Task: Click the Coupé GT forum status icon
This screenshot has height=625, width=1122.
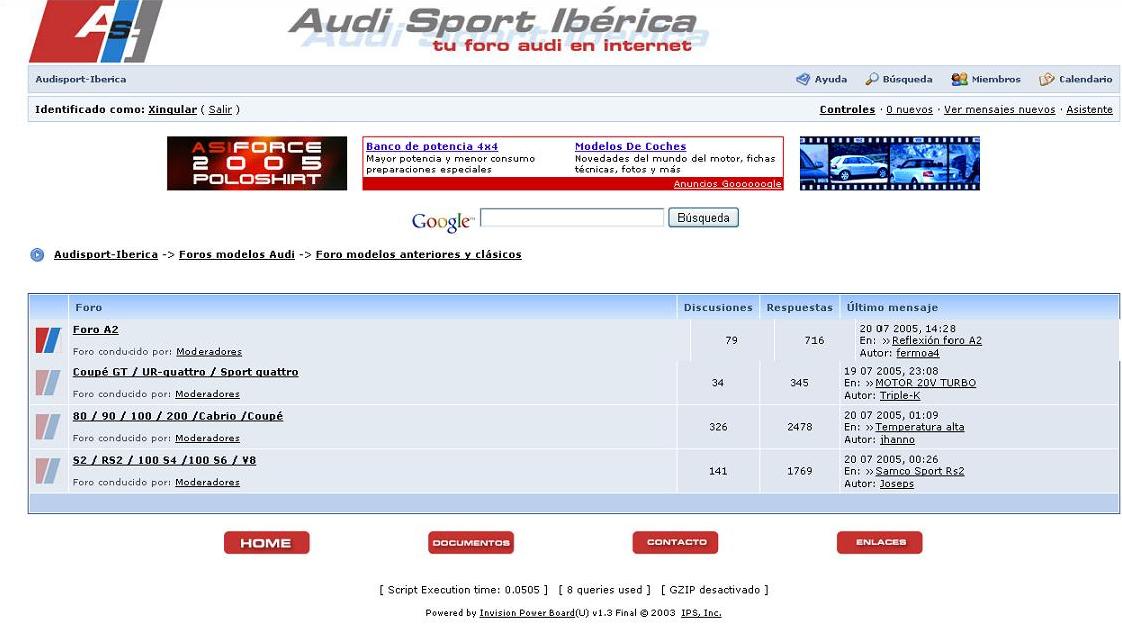Action: pyautogui.click(x=48, y=383)
